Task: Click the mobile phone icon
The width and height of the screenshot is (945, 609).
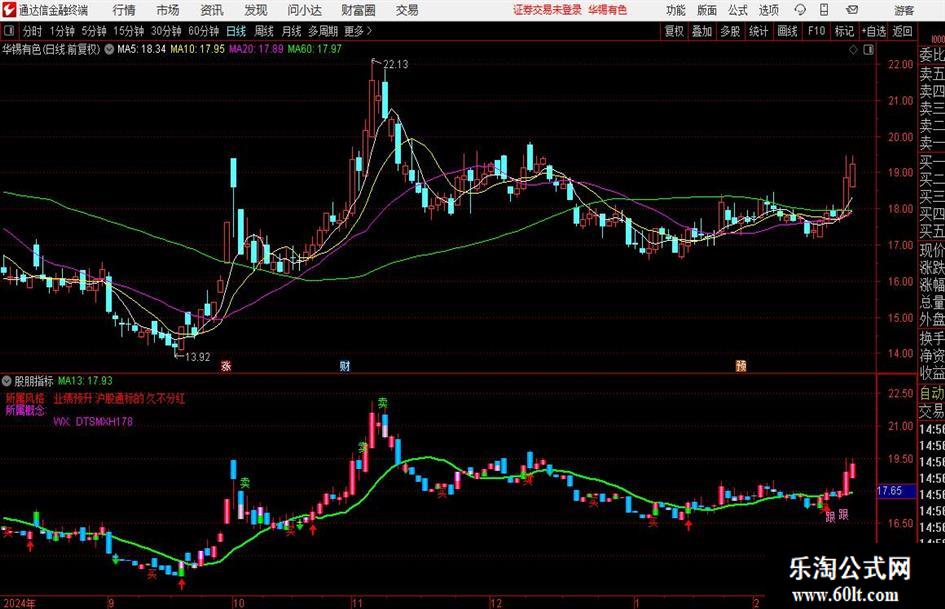Action: coord(824,10)
